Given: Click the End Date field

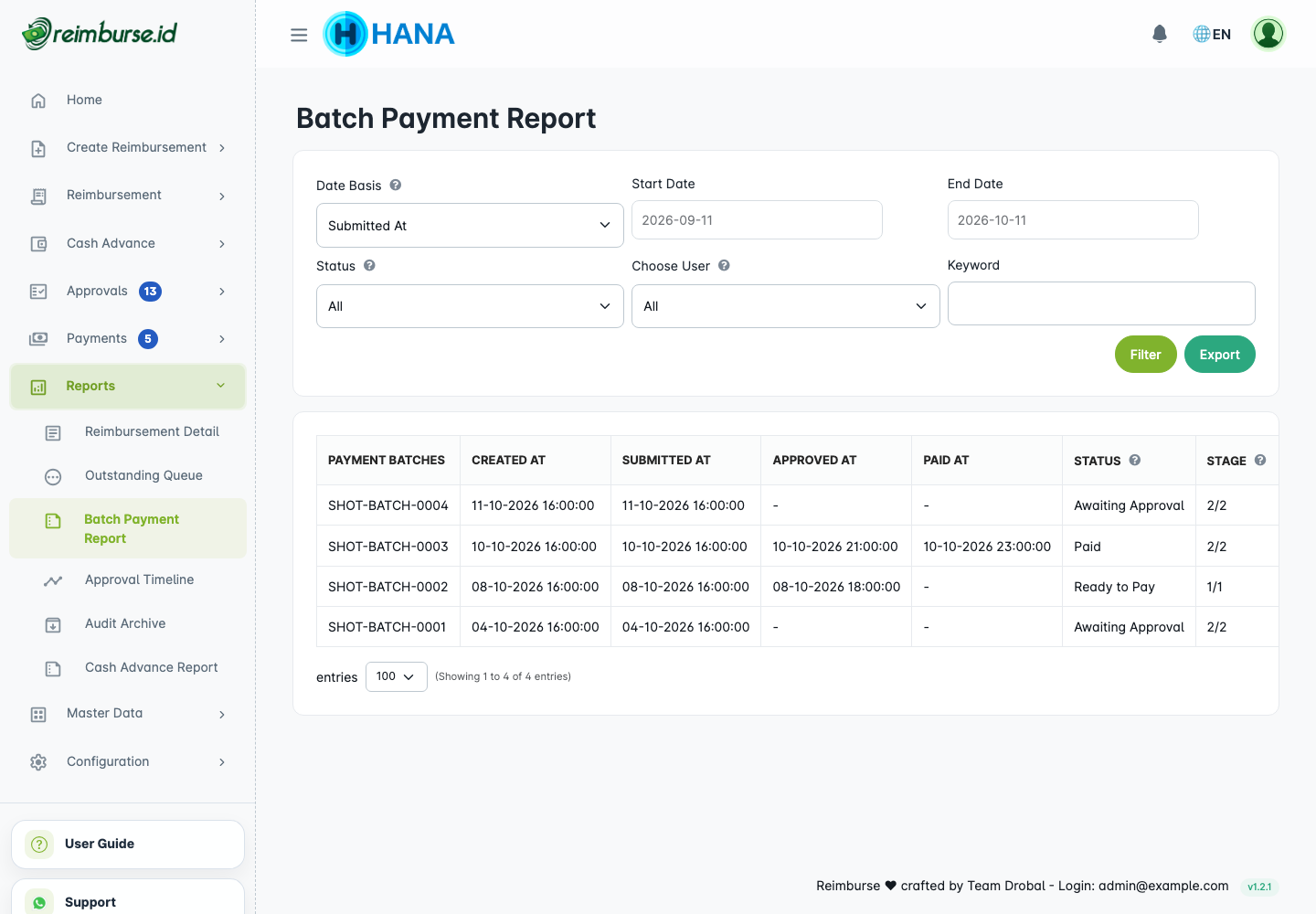Looking at the screenshot, I should point(1073,220).
